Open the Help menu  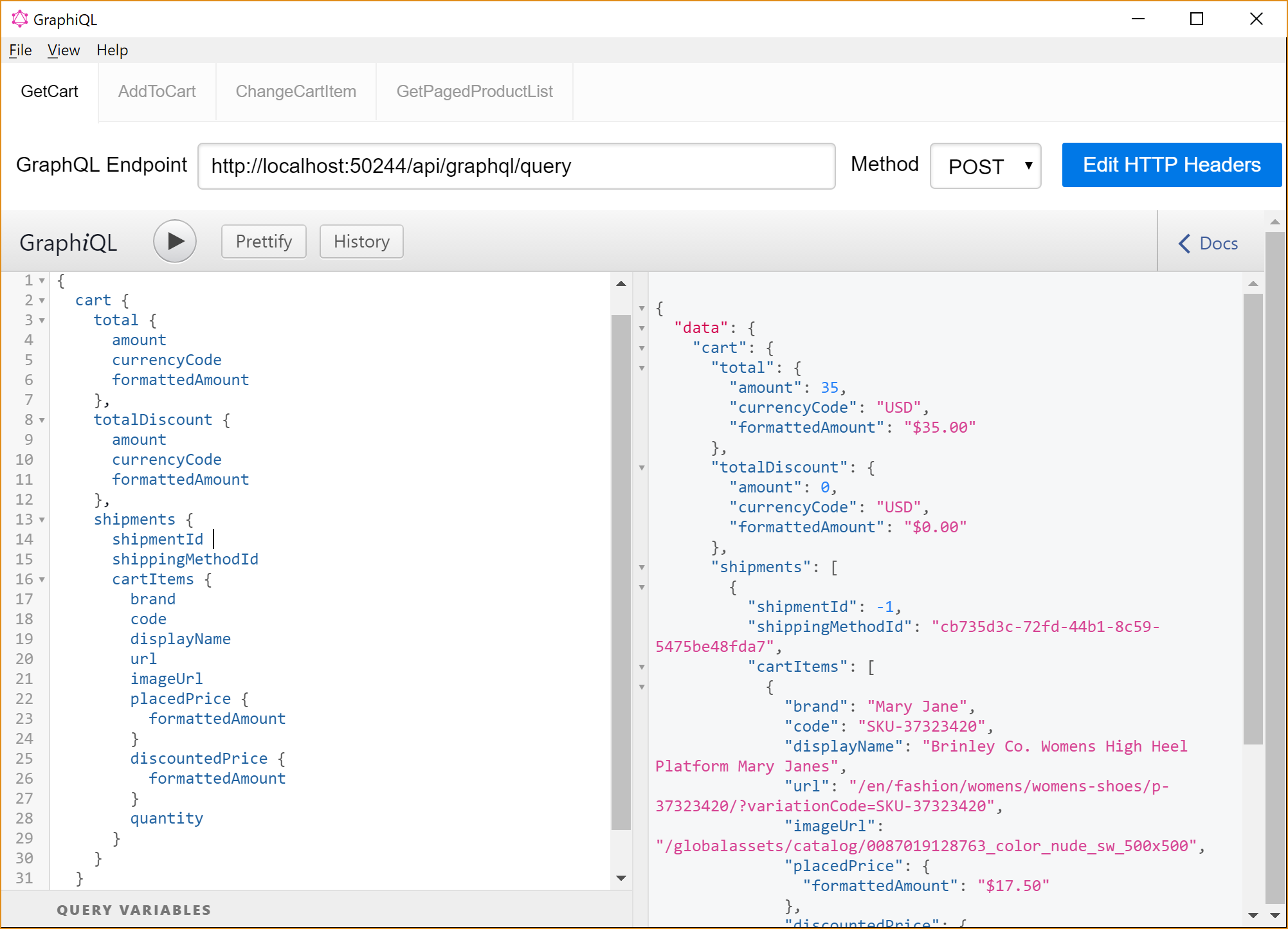point(113,50)
